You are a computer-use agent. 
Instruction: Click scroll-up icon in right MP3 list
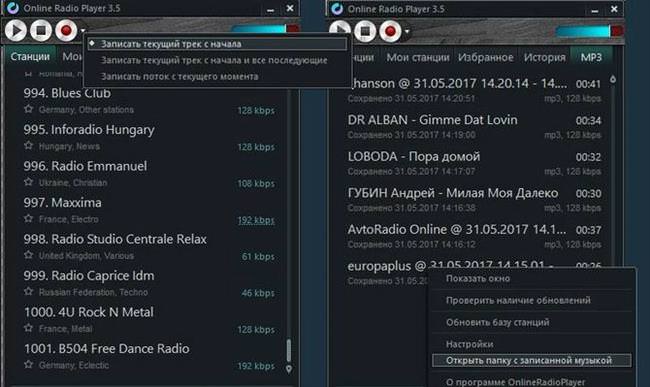click(x=613, y=79)
